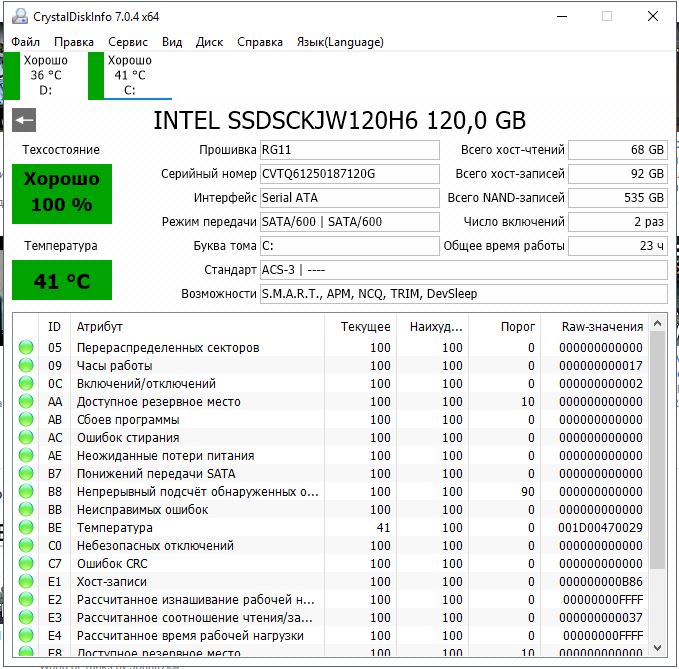
Task: Select the C: disk tab at 41 °C
Action: [130, 75]
